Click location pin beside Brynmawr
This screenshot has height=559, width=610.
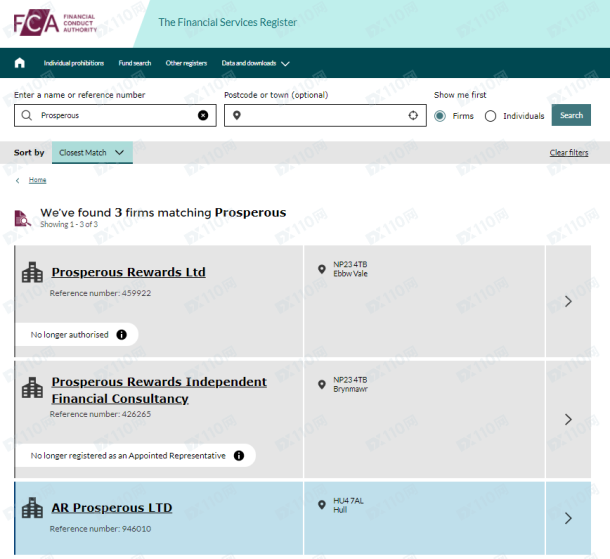point(322,384)
